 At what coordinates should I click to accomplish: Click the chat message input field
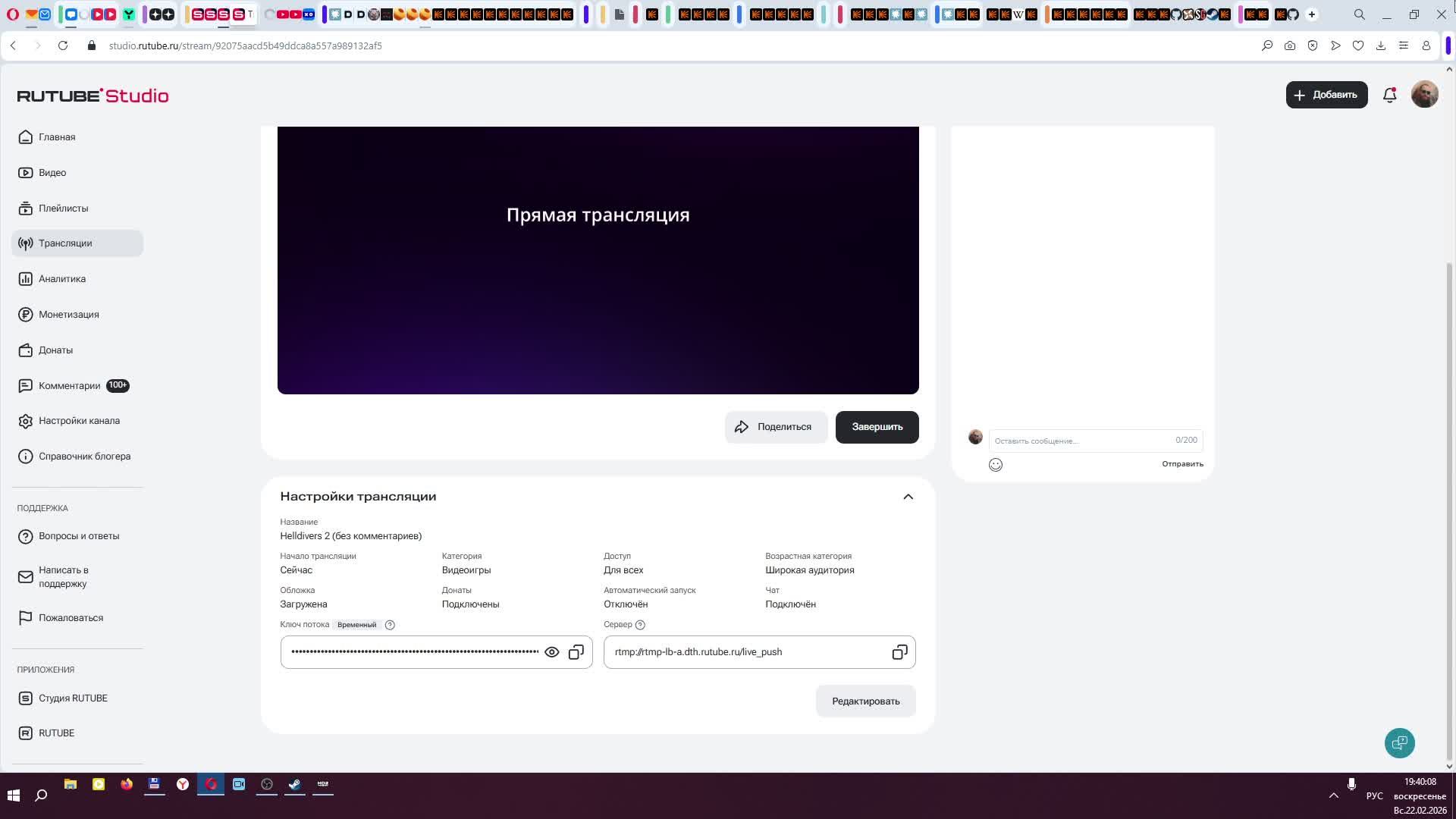point(1081,441)
